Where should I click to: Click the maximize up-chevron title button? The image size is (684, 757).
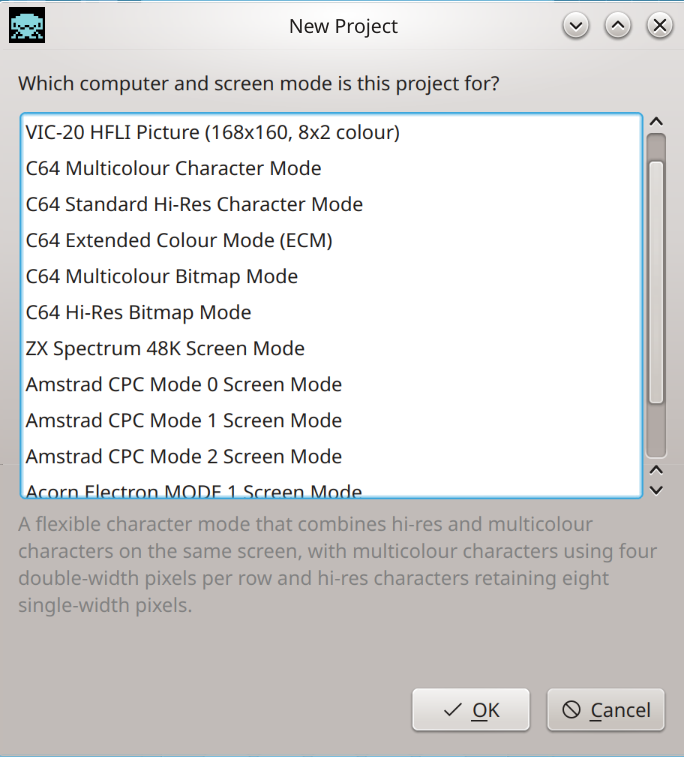pyautogui.click(x=617, y=25)
